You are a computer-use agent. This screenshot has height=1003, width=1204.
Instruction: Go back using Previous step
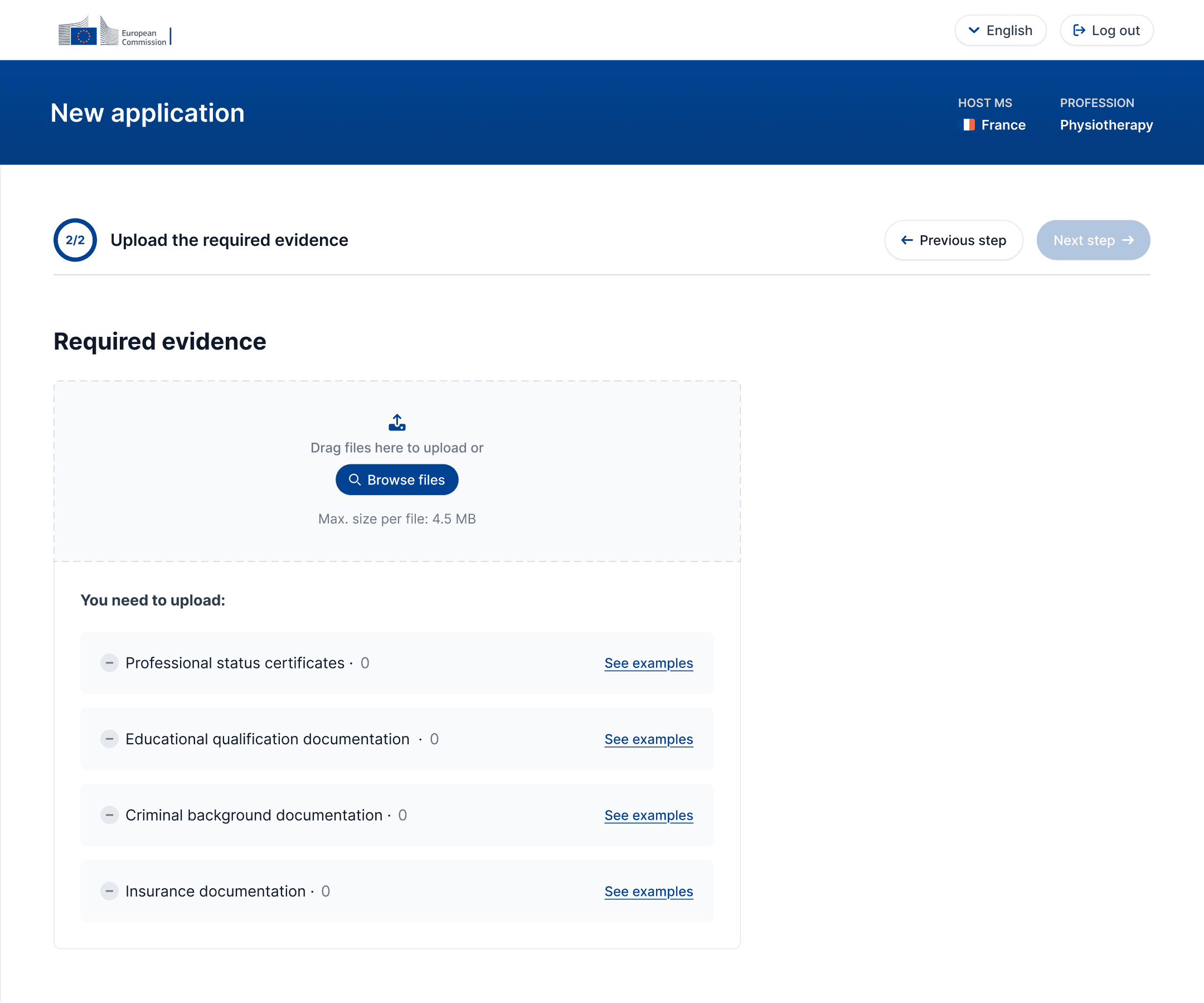(954, 240)
